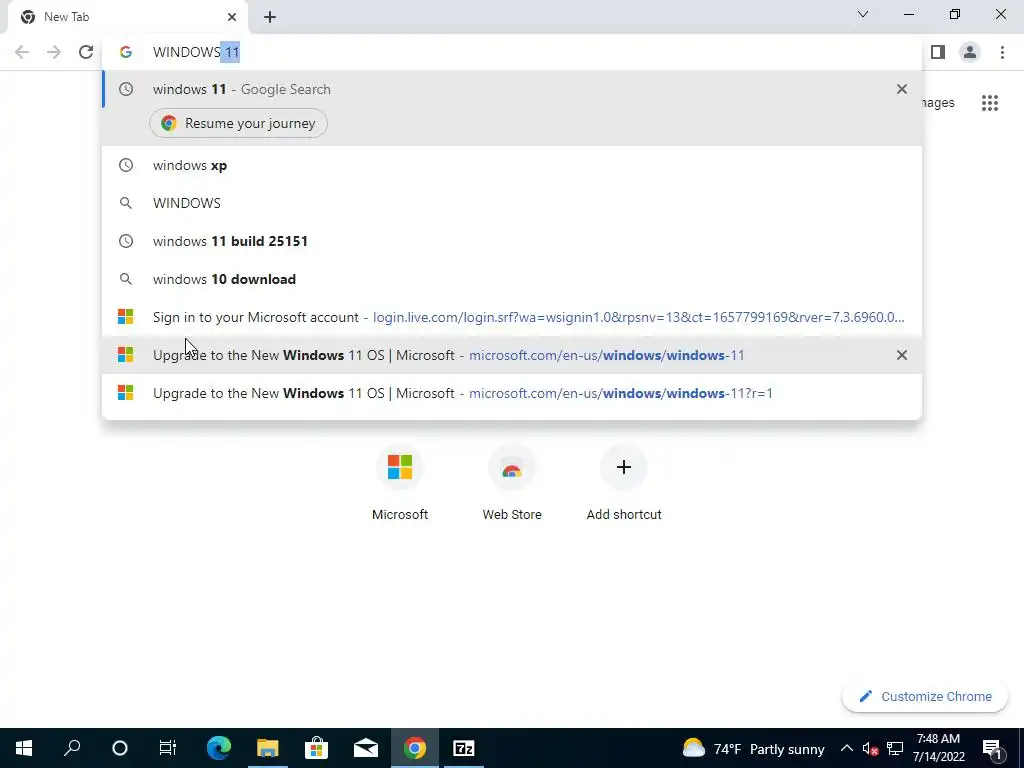Go forward using the forward arrow
This screenshot has height=768, width=1024.
[54, 52]
